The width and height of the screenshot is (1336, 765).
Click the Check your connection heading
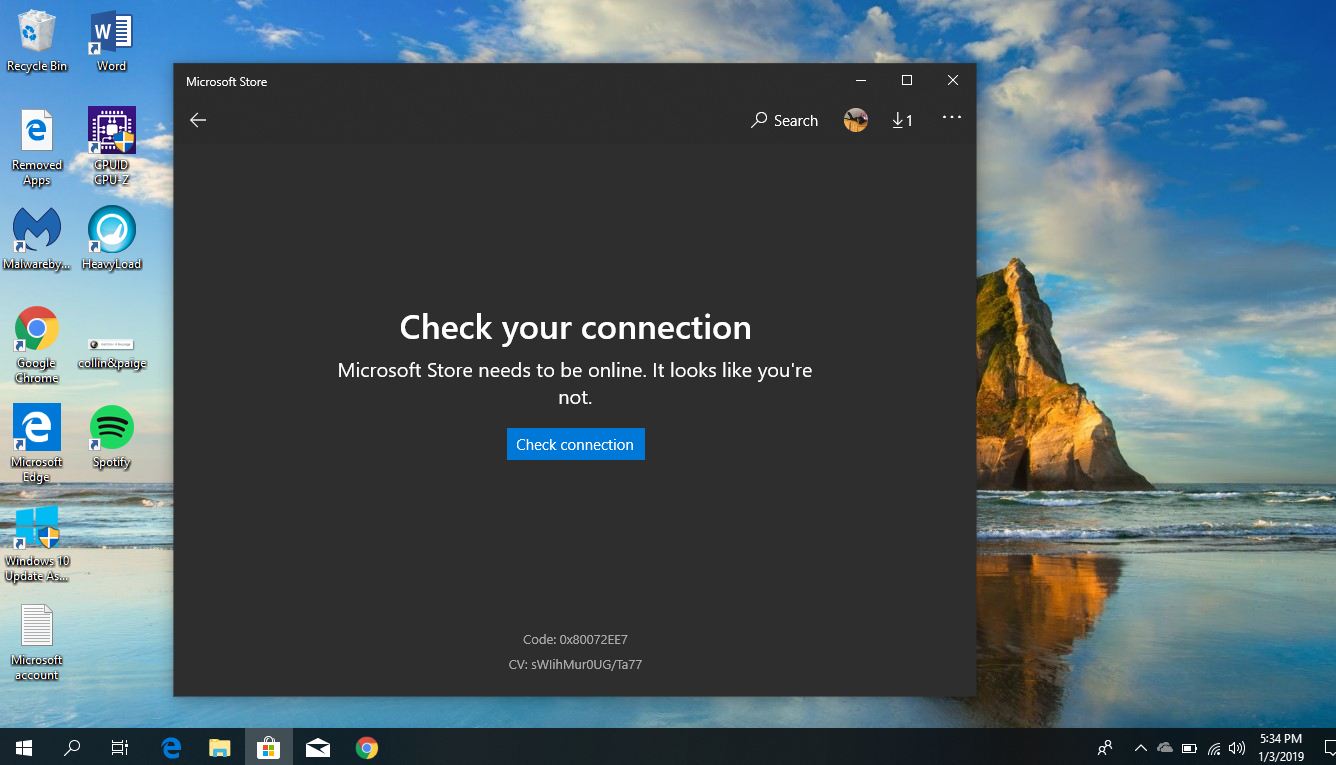coord(575,327)
